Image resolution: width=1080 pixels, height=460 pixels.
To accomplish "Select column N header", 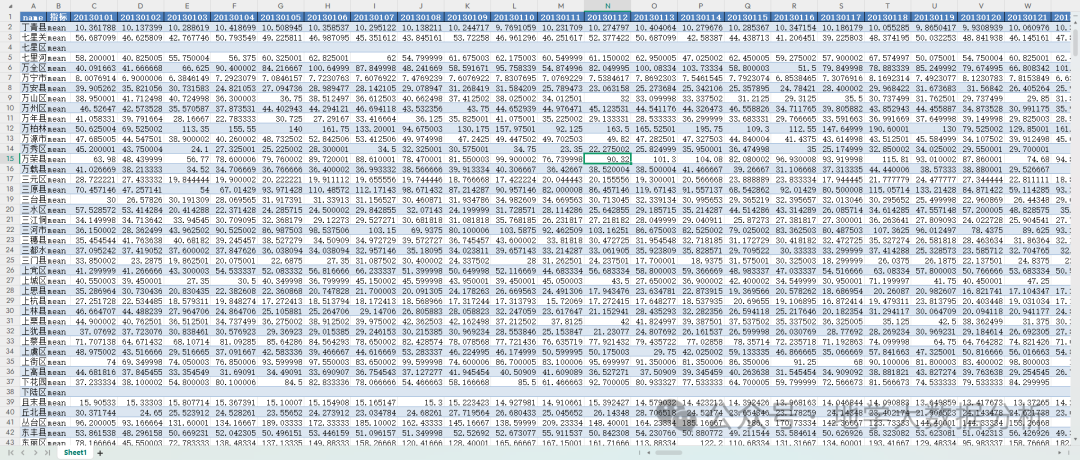I will [607, 6].
